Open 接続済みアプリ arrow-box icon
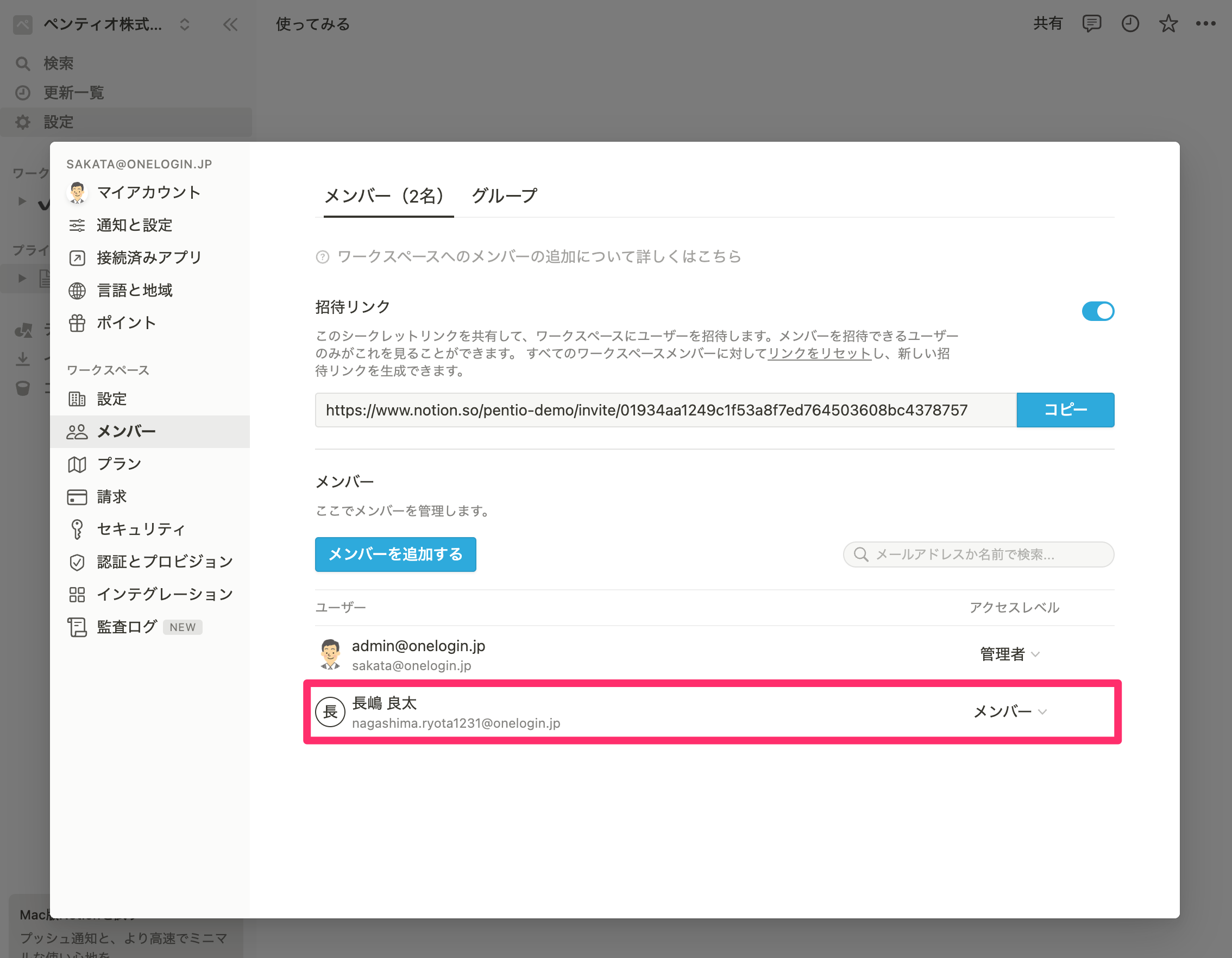Viewport: 1232px width, 958px height. pyautogui.click(x=77, y=259)
